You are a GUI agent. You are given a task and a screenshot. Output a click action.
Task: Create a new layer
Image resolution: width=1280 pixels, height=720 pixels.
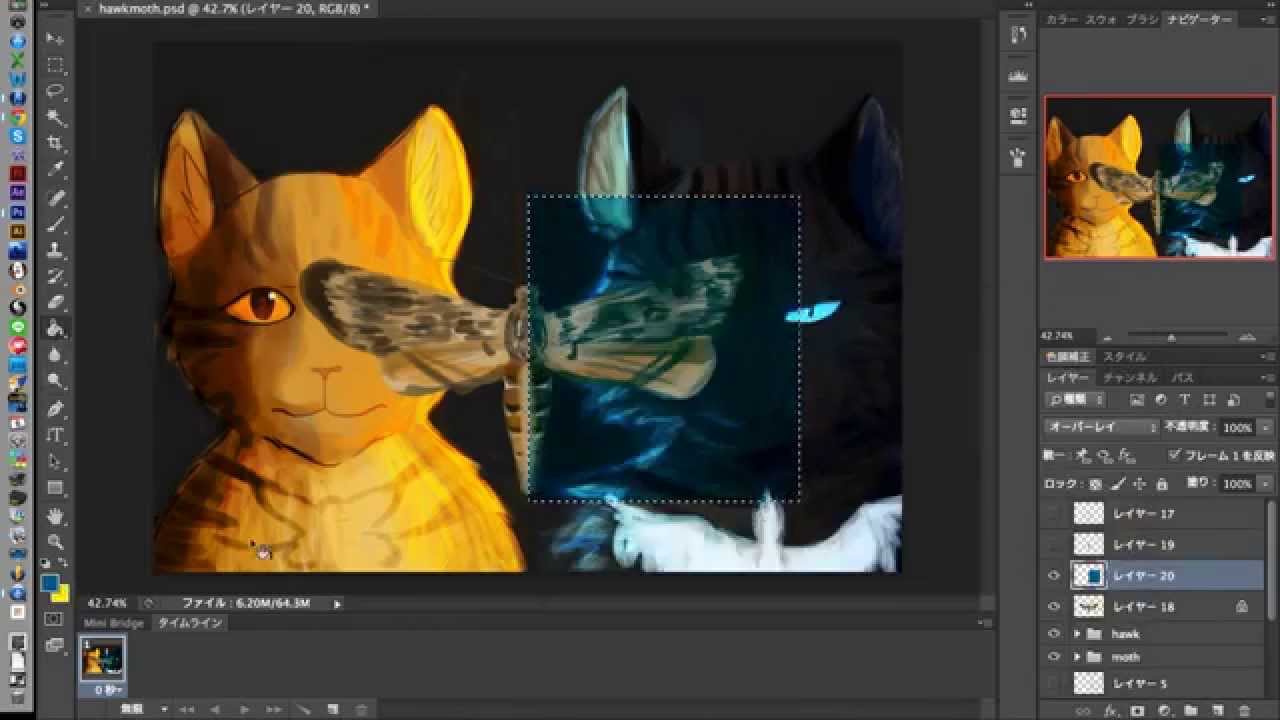coord(1218,711)
